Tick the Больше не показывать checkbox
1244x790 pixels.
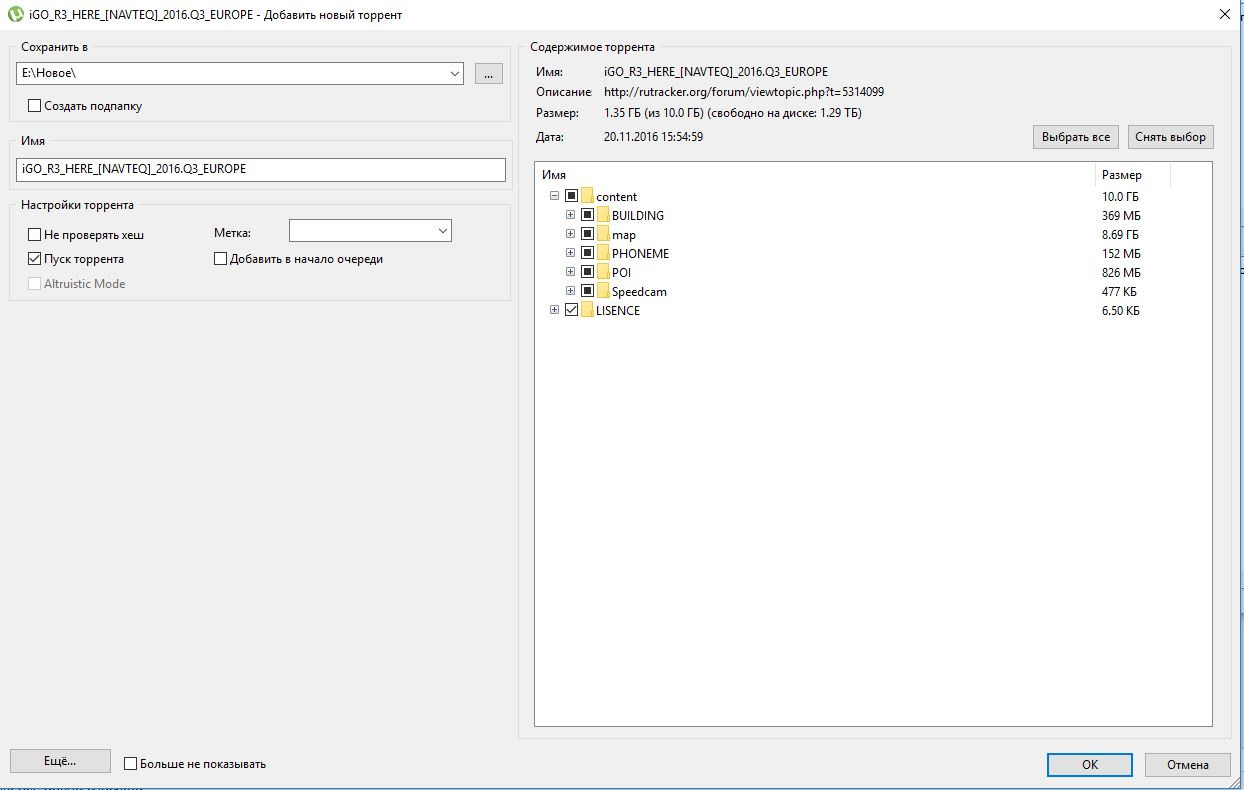click(130, 764)
